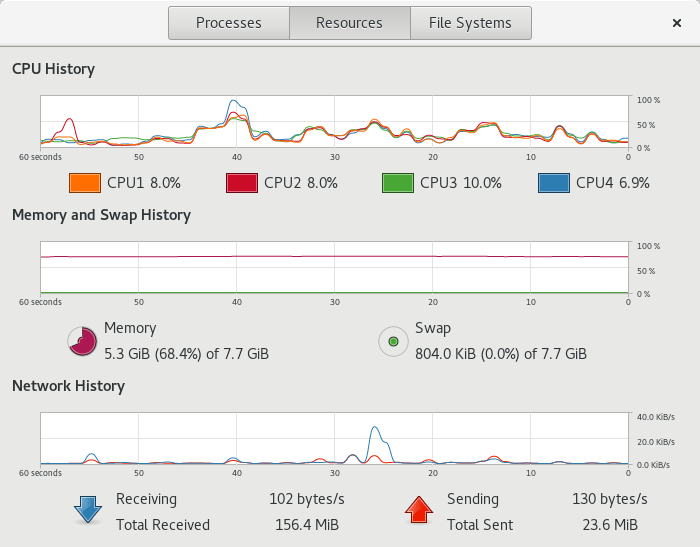The image size is (700, 547).
Task: Click the Total Sent value 23.6 MiB
Action: pos(612,525)
